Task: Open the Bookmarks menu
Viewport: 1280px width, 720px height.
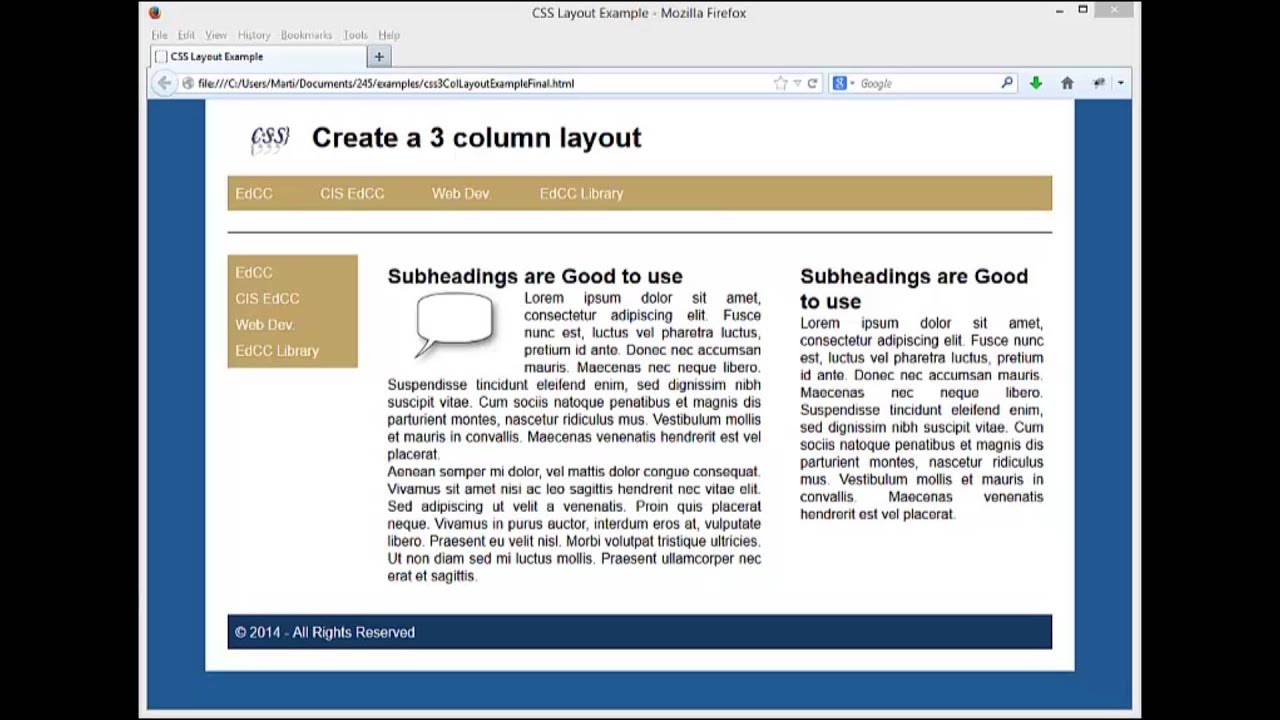Action: click(306, 35)
